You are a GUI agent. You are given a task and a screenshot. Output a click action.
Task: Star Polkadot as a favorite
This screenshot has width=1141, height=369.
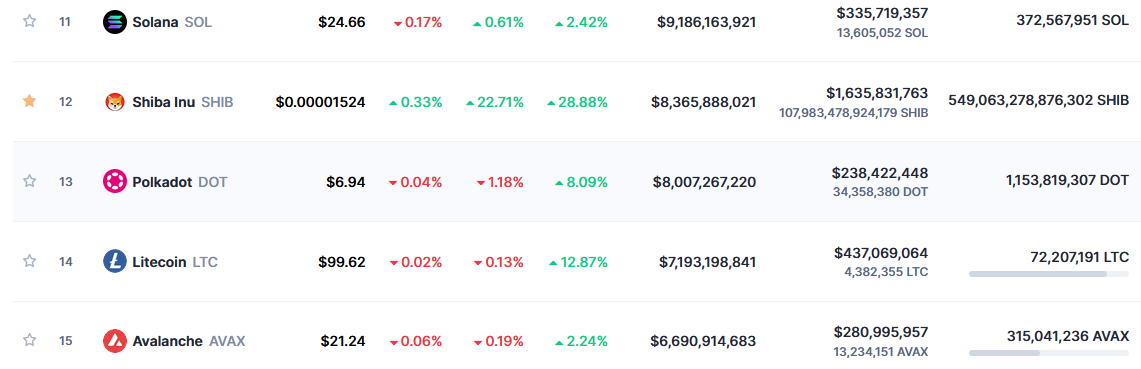(x=29, y=180)
